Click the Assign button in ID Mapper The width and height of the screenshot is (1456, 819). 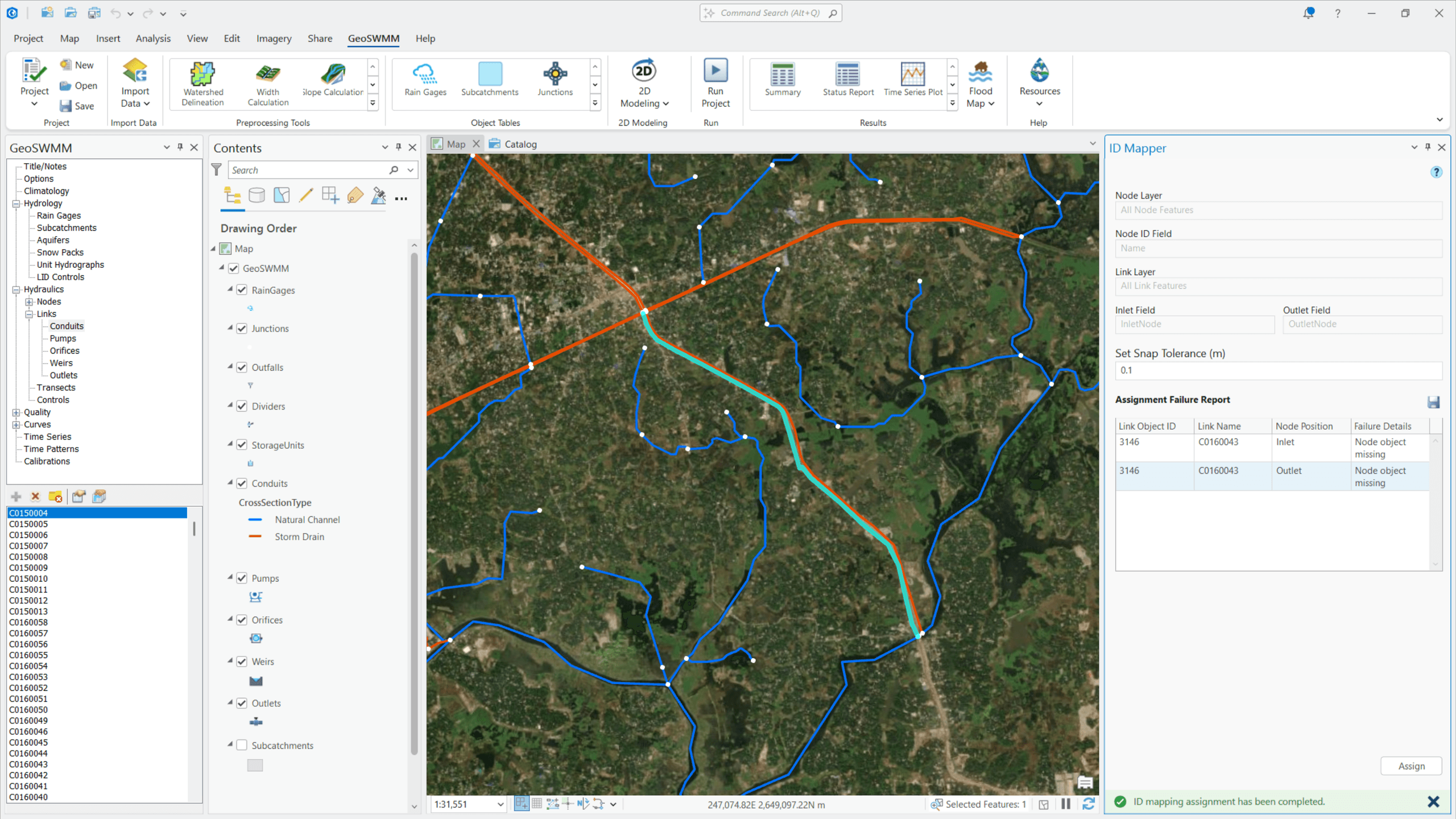click(x=1411, y=766)
